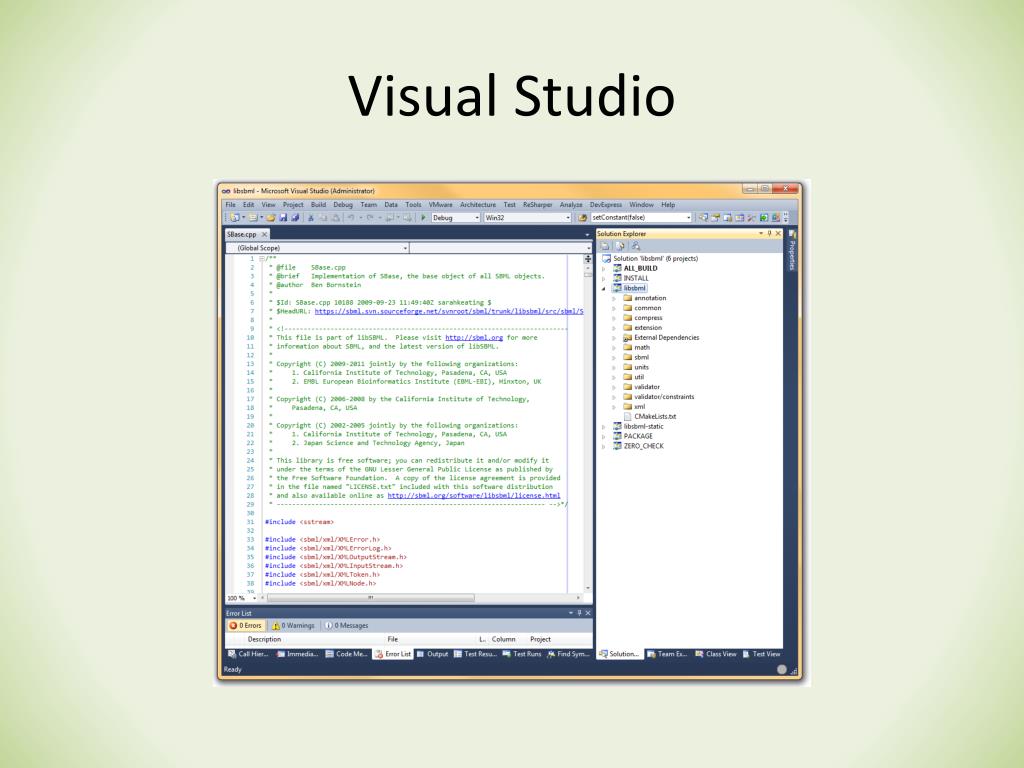
Task: Click the editor horizontal scrollbar
Action: (371, 598)
